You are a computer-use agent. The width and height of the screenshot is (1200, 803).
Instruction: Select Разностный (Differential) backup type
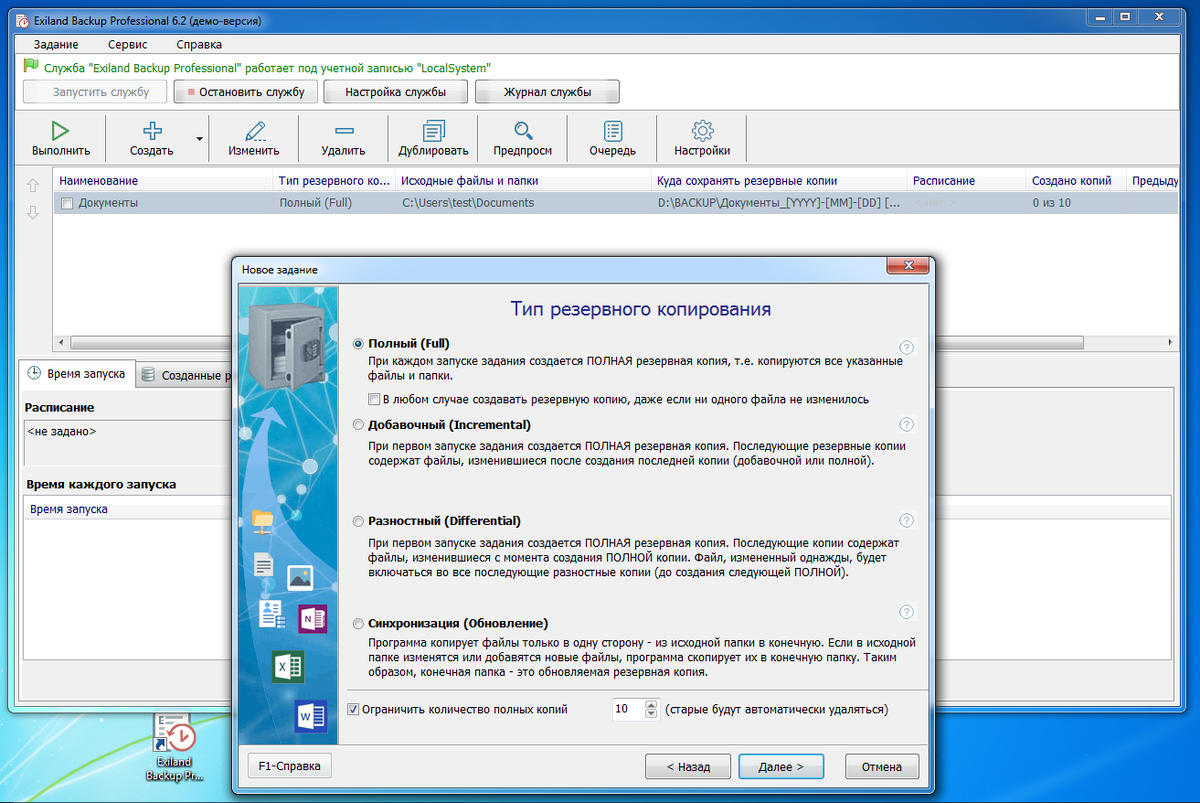click(x=358, y=521)
